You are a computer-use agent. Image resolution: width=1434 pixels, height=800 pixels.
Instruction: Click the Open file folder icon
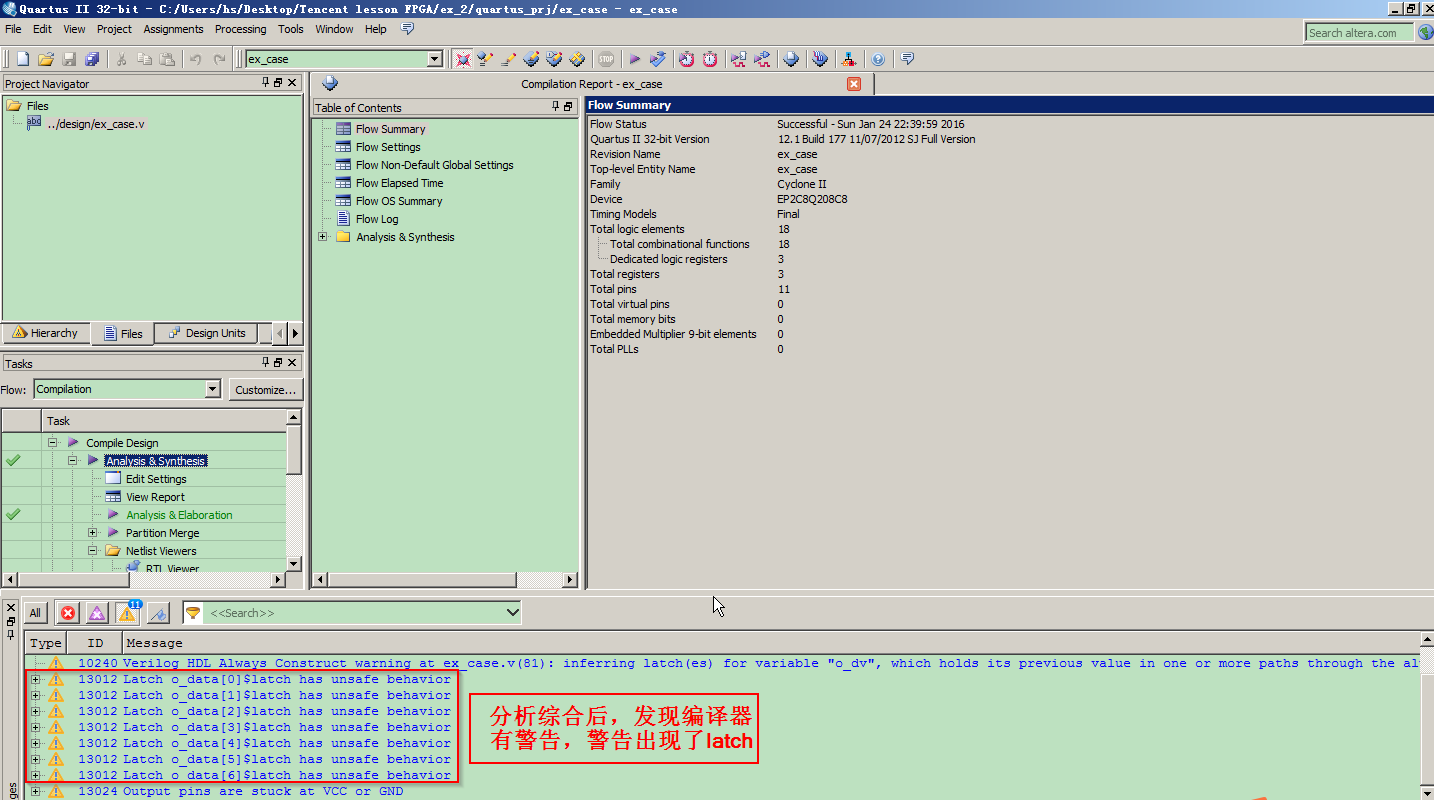[x=46, y=59]
